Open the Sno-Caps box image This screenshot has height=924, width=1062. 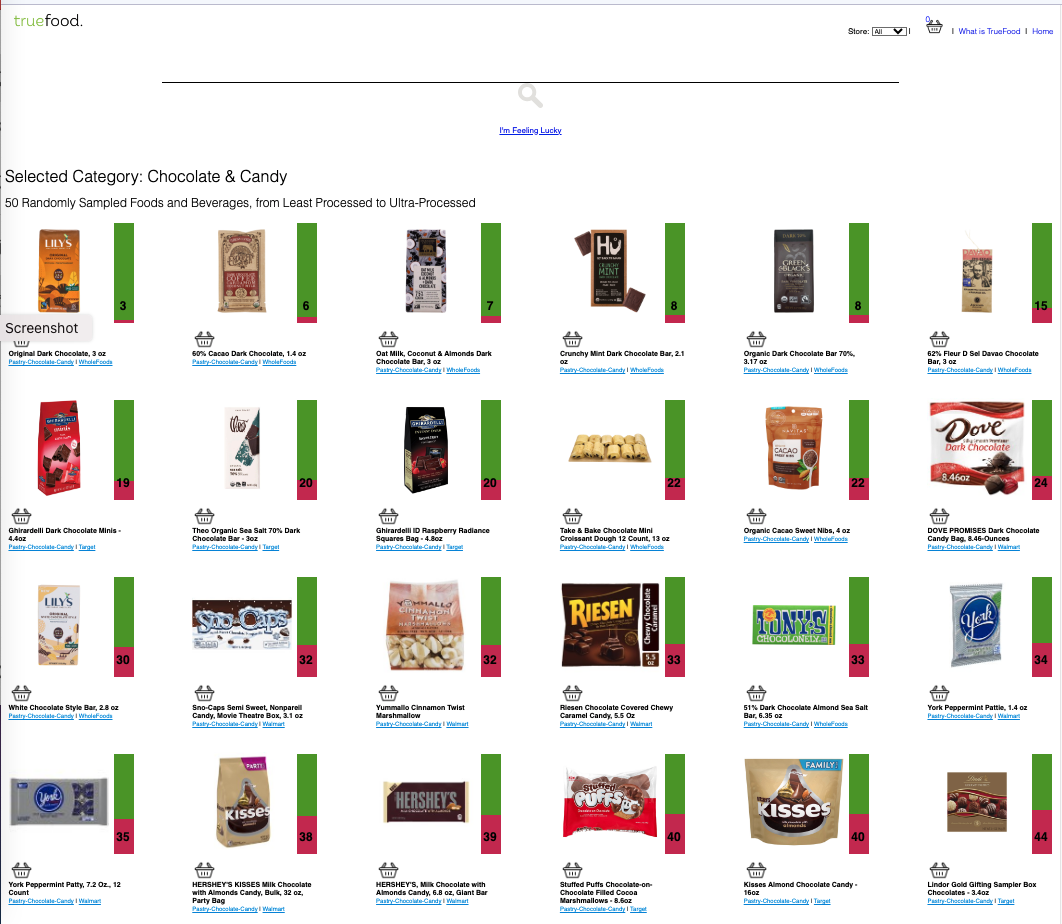pos(242,625)
